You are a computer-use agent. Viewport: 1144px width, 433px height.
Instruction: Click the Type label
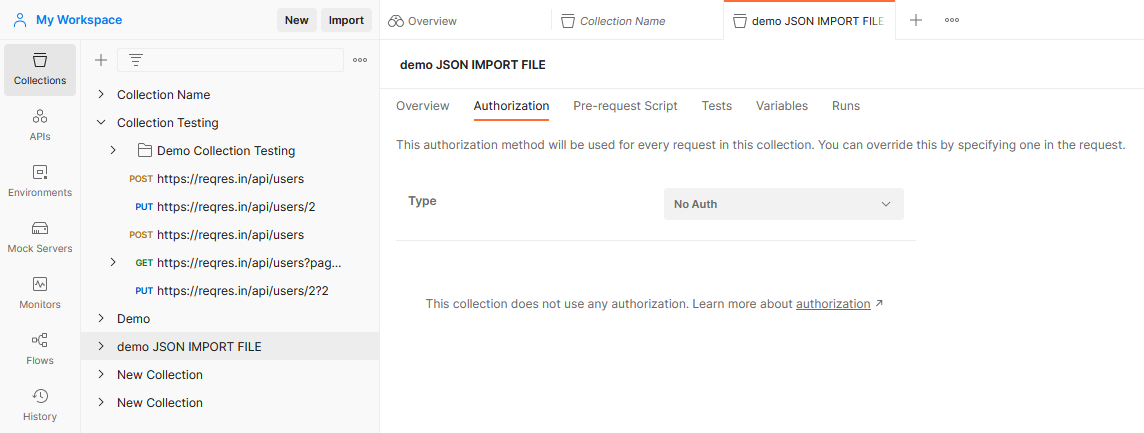click(x=422, y=200)
